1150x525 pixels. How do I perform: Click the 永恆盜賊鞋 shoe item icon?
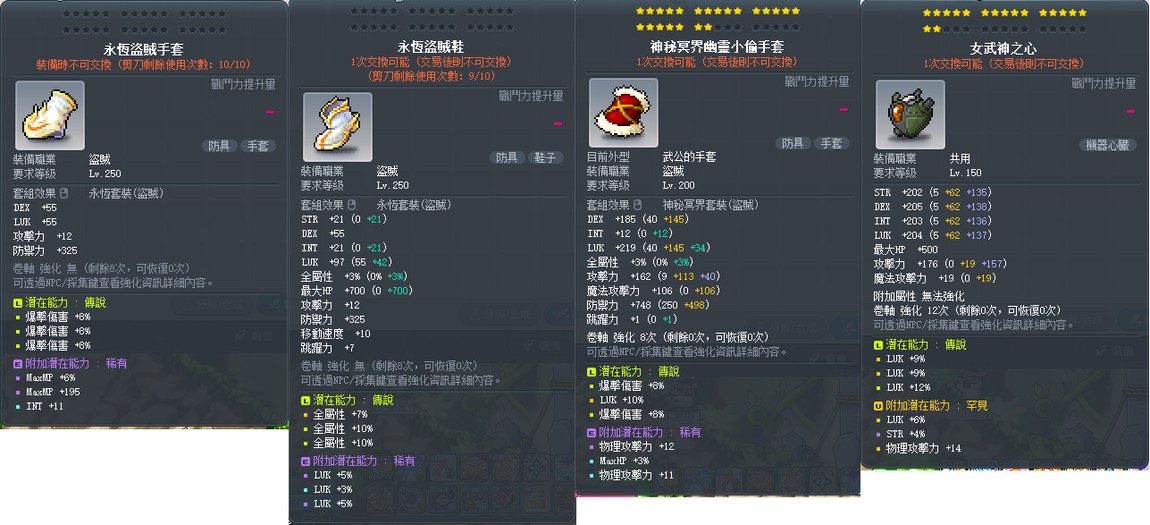tap(337, 126)
